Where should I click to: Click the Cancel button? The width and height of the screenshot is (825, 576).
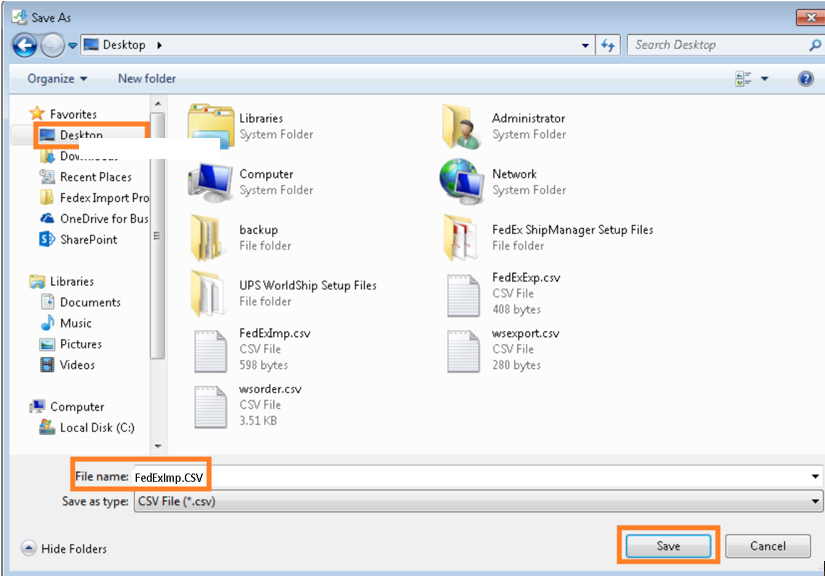768,547
